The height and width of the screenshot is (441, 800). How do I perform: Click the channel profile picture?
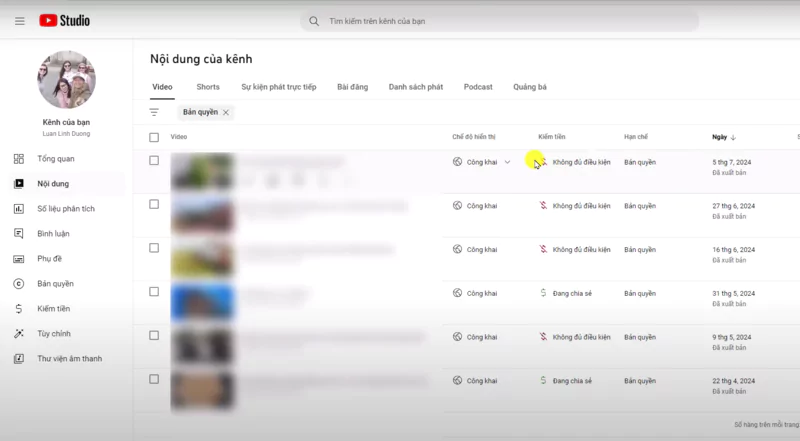[66, 80]
